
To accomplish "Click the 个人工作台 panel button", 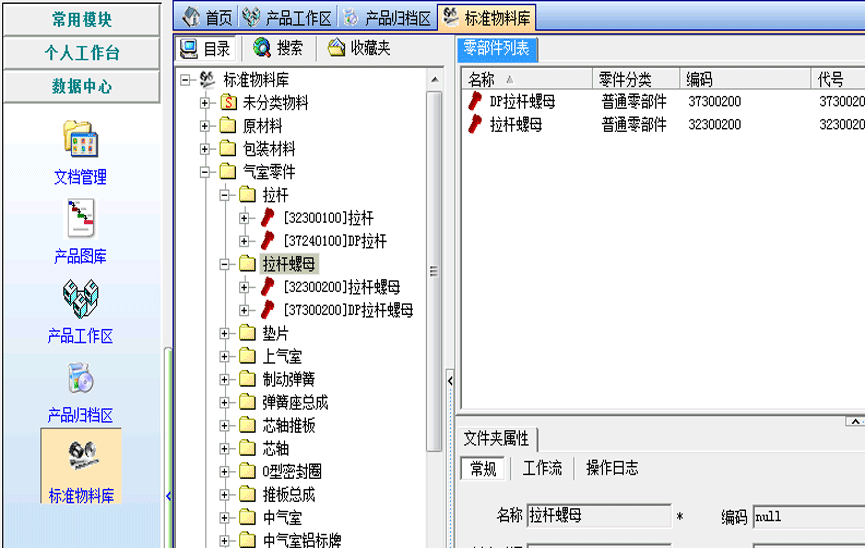I will (x=81, y=53).
